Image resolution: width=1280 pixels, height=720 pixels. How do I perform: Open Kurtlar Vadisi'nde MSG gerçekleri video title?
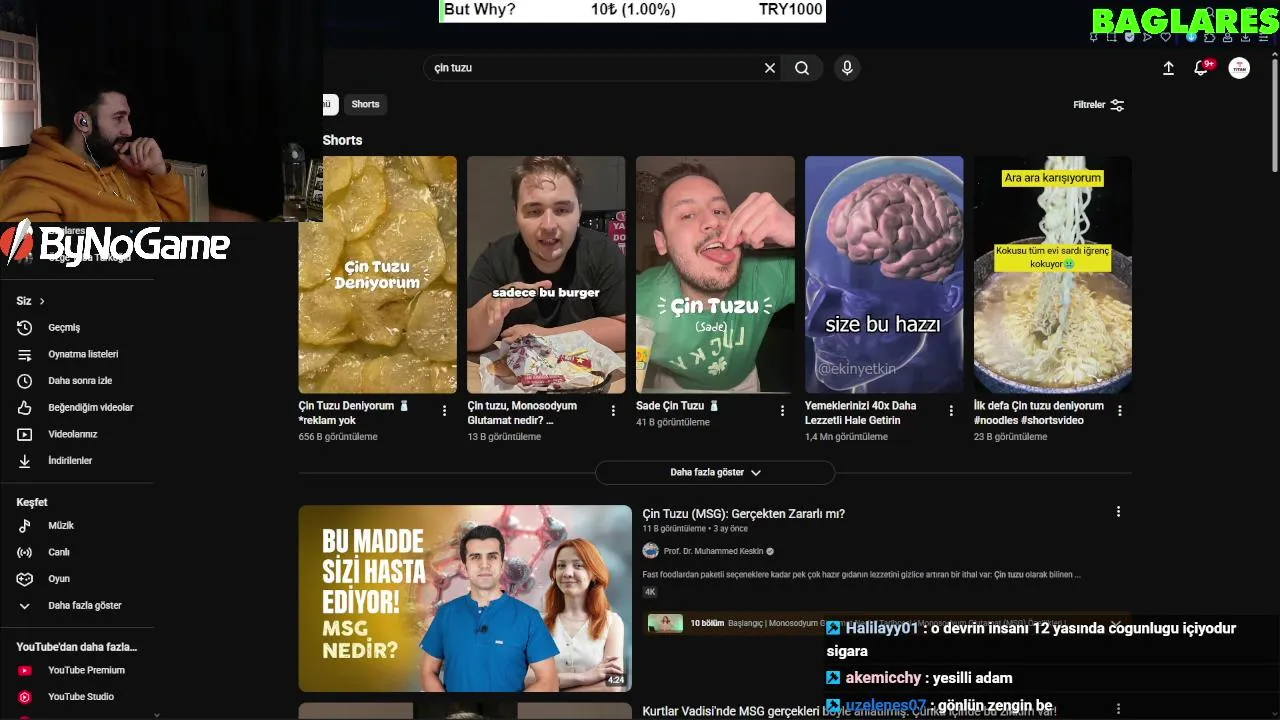point(849,711)
